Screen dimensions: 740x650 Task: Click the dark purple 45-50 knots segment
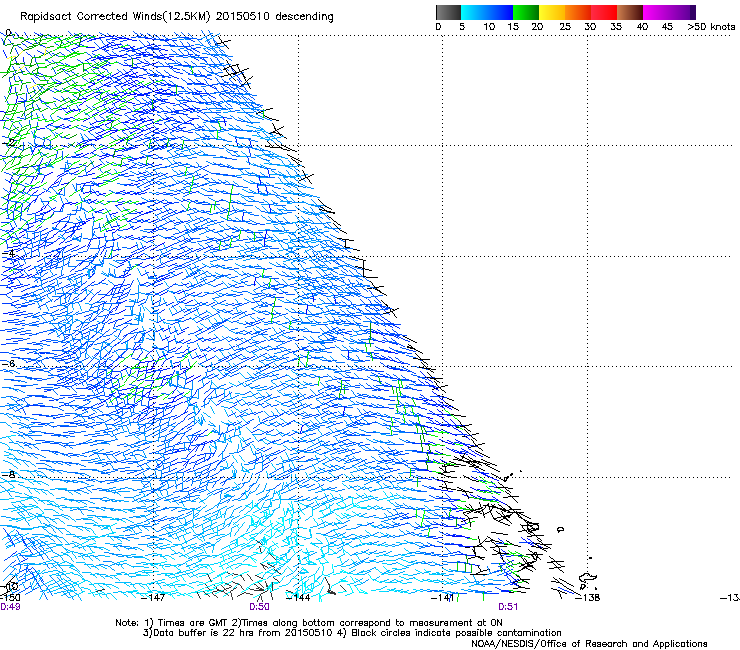click(682, 12)
